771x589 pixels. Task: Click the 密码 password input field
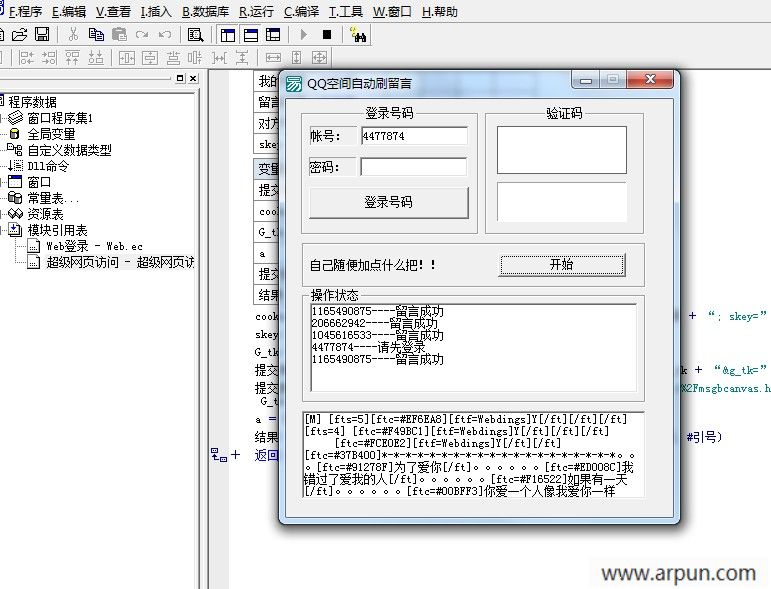tap(413, 167)
